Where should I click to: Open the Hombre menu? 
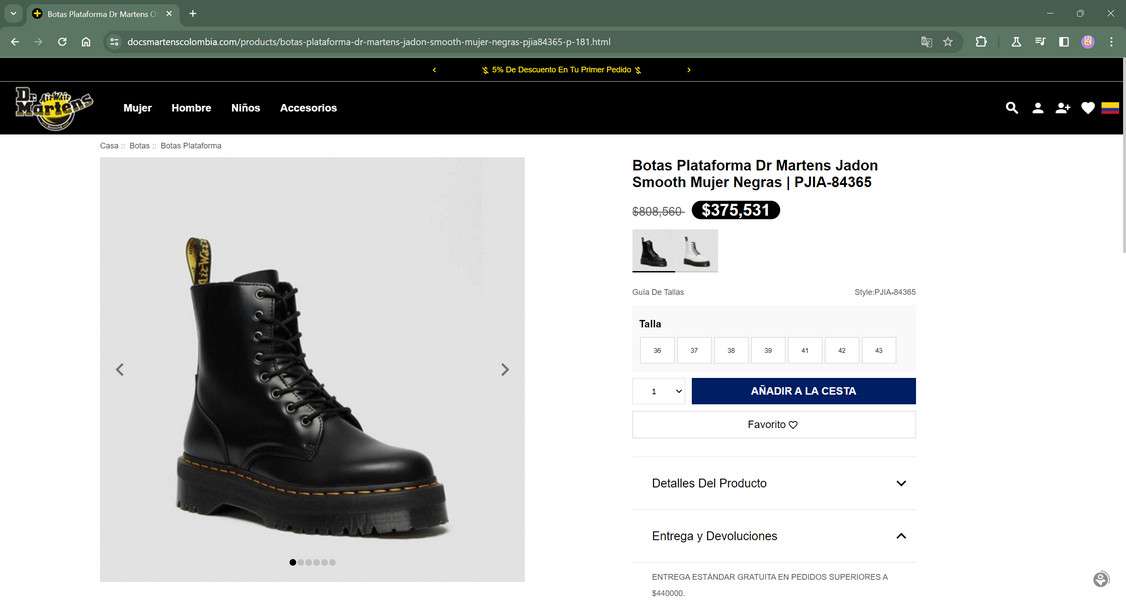tap(191, 108)
